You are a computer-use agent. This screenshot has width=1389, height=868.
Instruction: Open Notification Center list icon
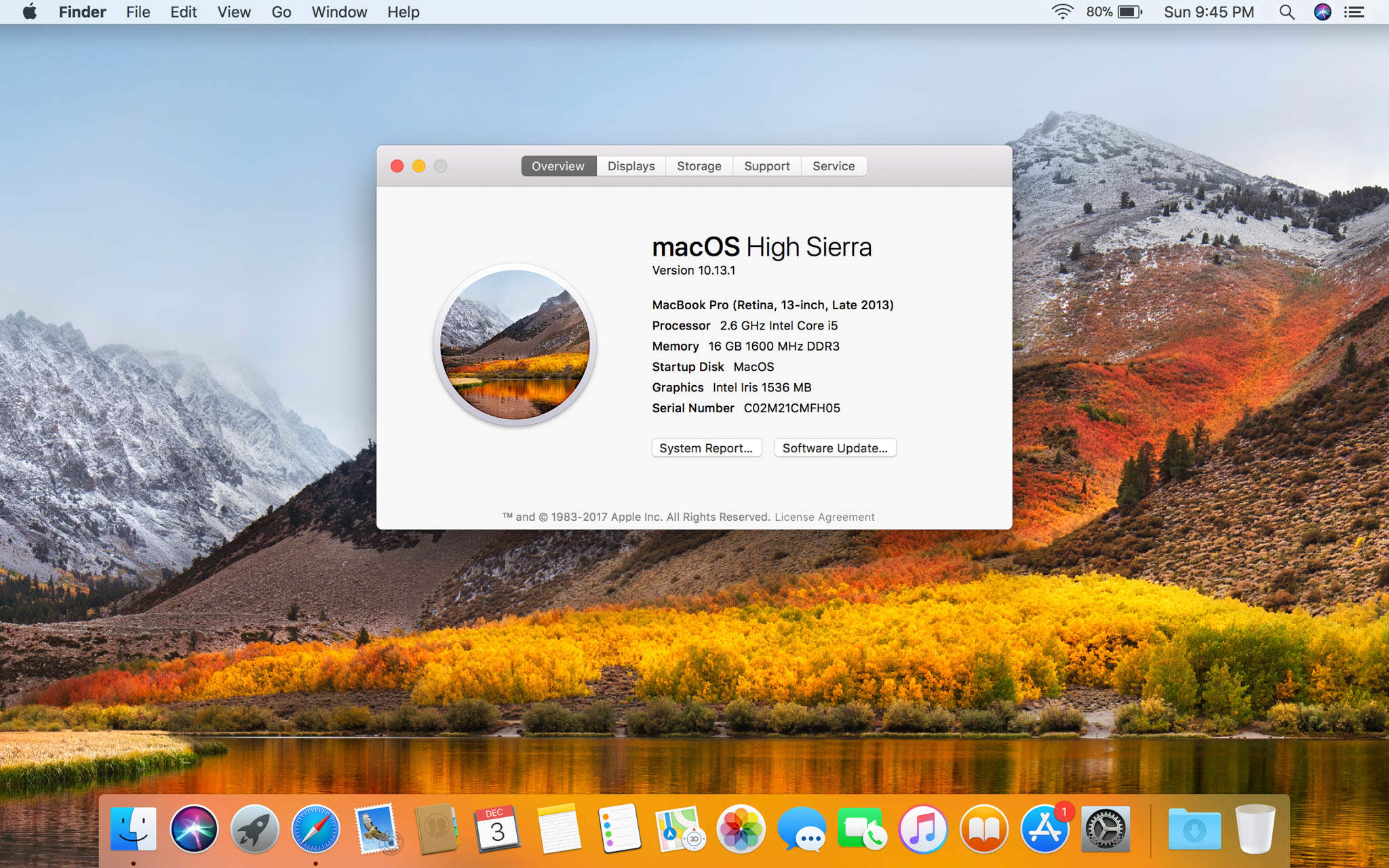(x=1354, y=12)
